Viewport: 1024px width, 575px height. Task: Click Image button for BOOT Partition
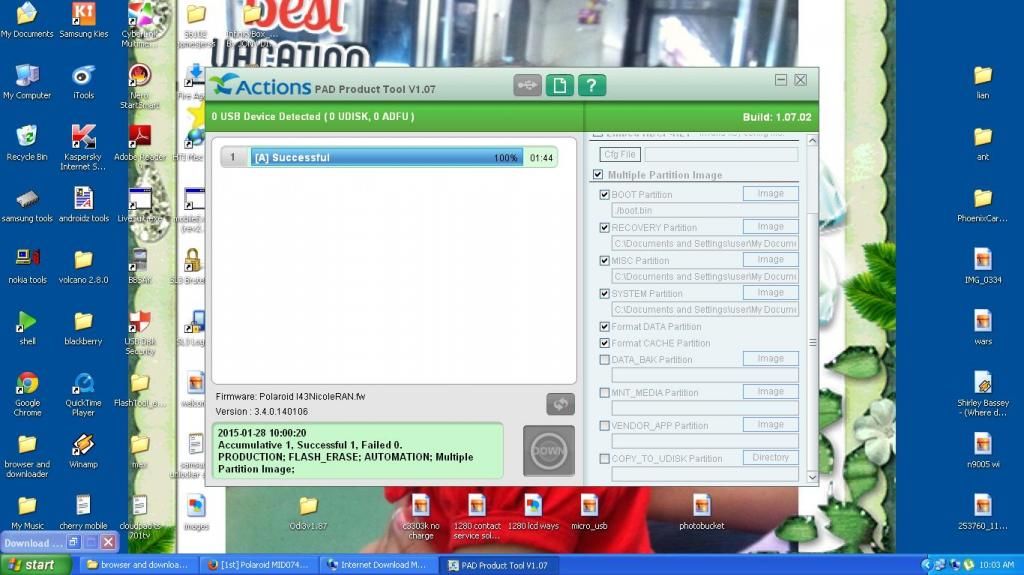click(771, 193)
